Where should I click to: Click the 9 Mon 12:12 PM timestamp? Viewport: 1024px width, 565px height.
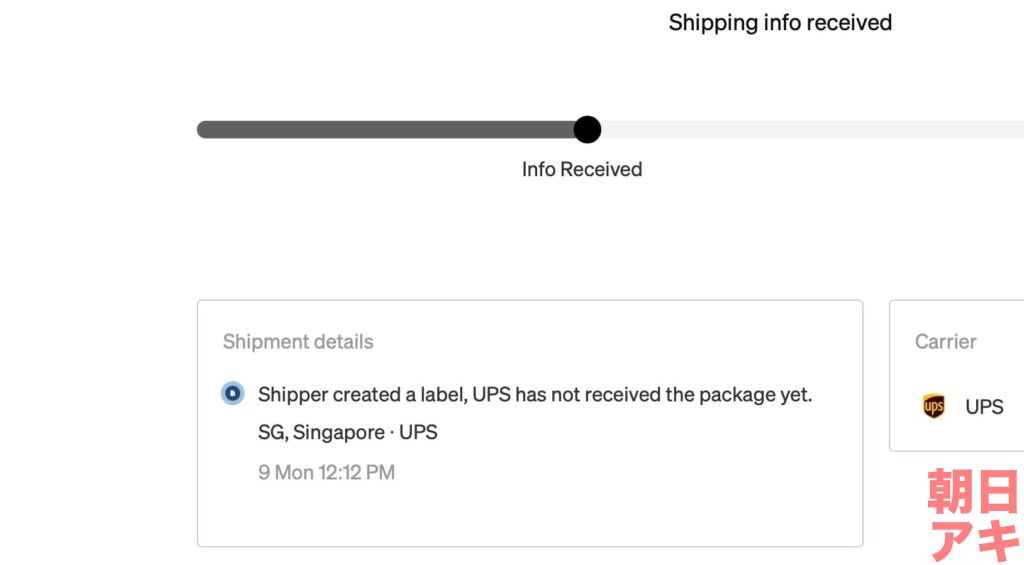(327, 472)
